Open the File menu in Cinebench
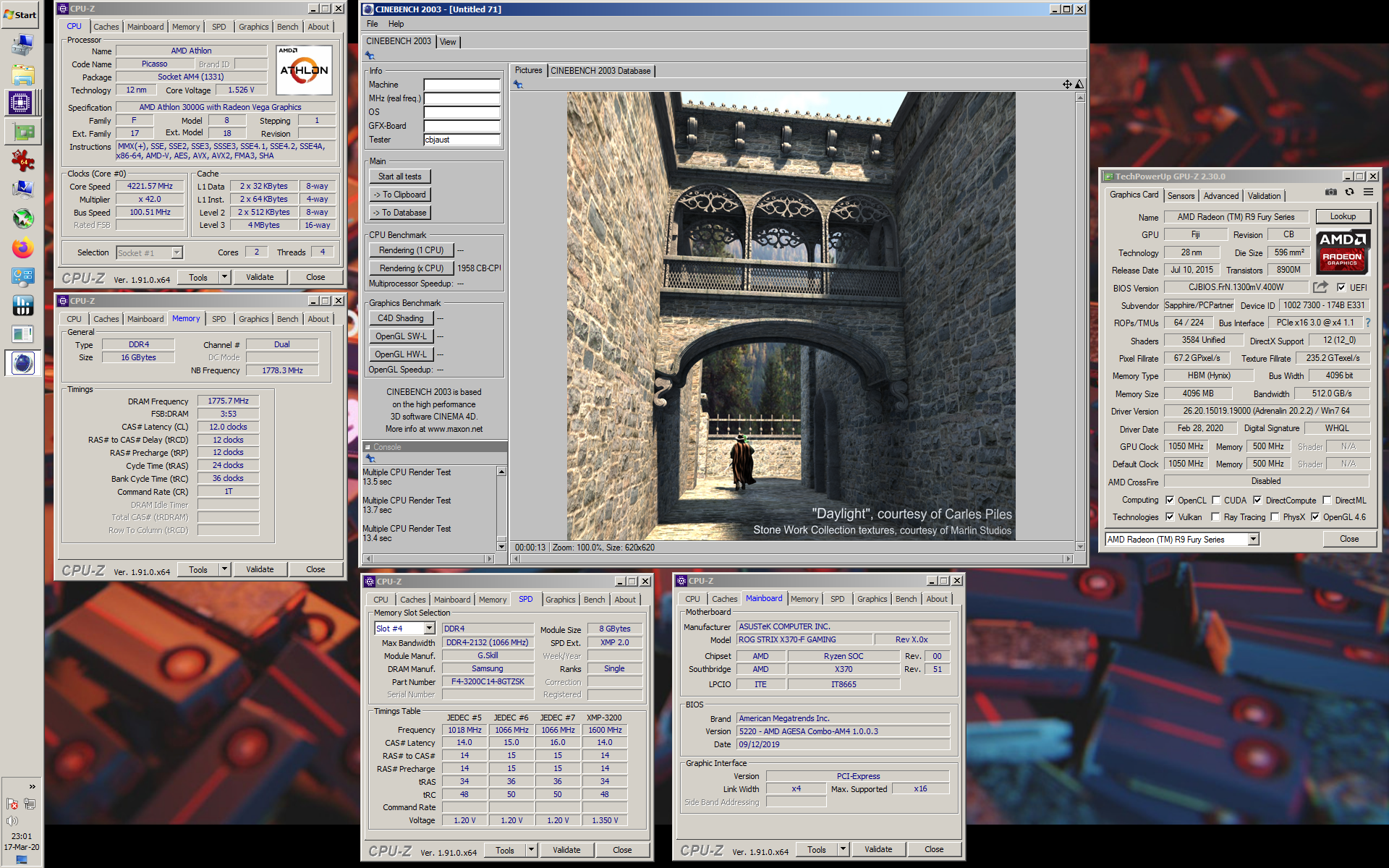 pyautogui.click(x=372, y=24)
